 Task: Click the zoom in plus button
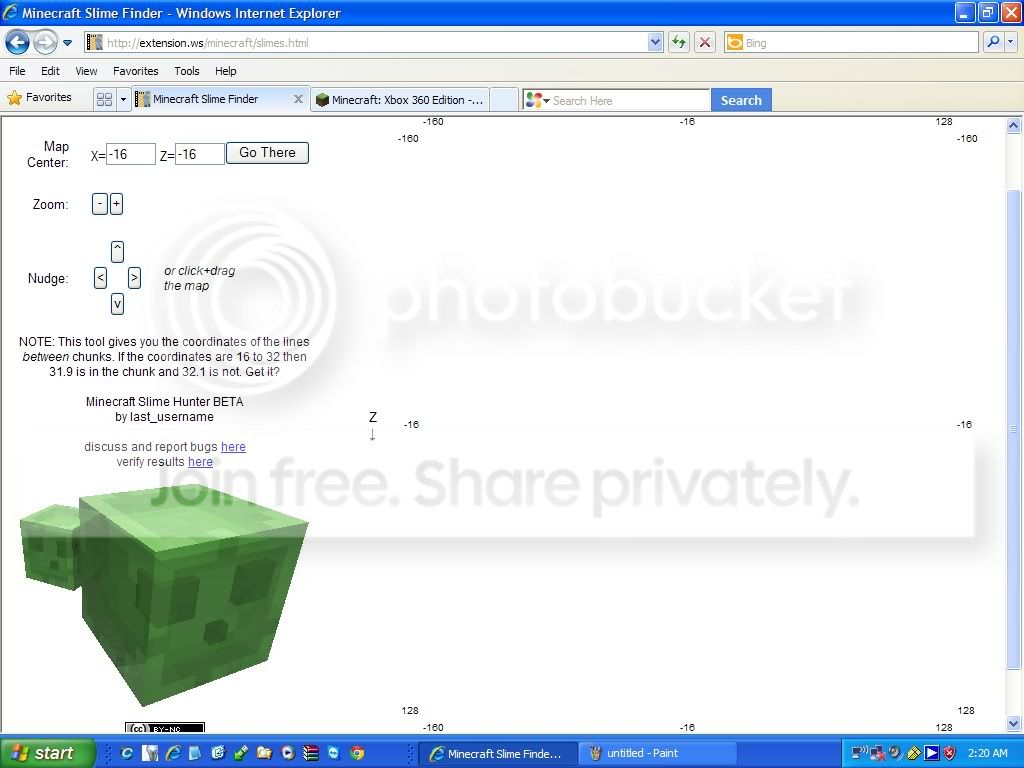point(116,204)
